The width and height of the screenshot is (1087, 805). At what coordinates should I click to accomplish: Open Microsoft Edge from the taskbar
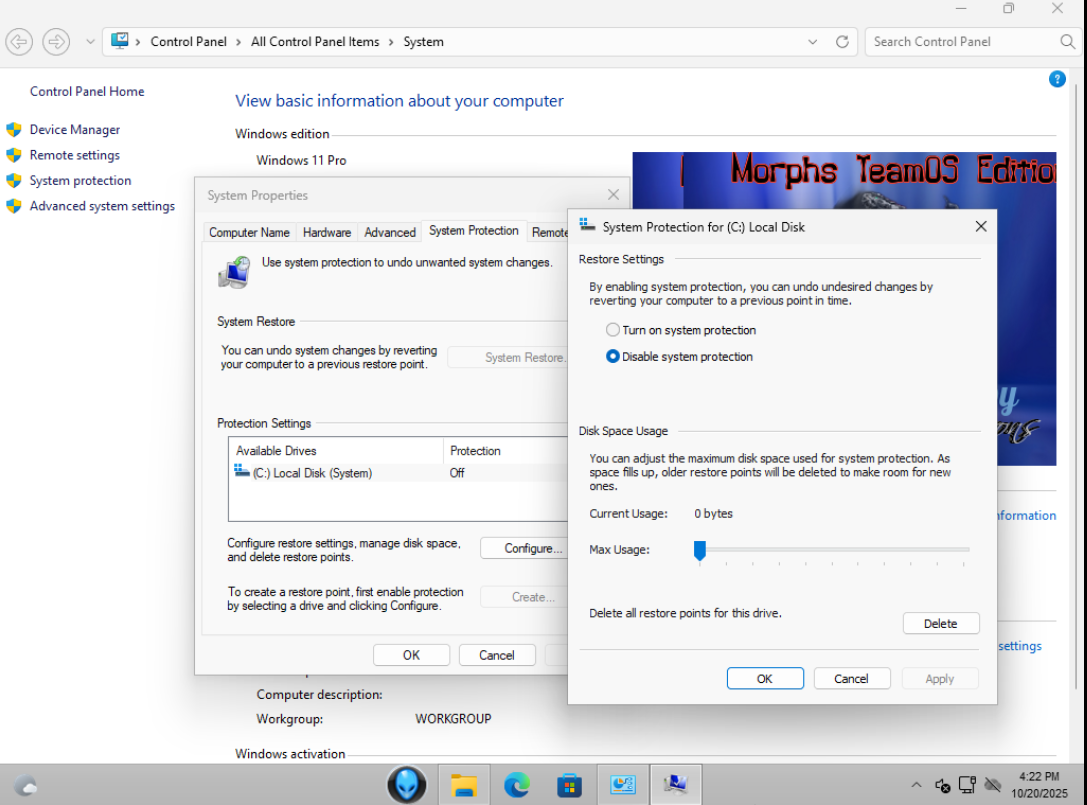point(517,785)
